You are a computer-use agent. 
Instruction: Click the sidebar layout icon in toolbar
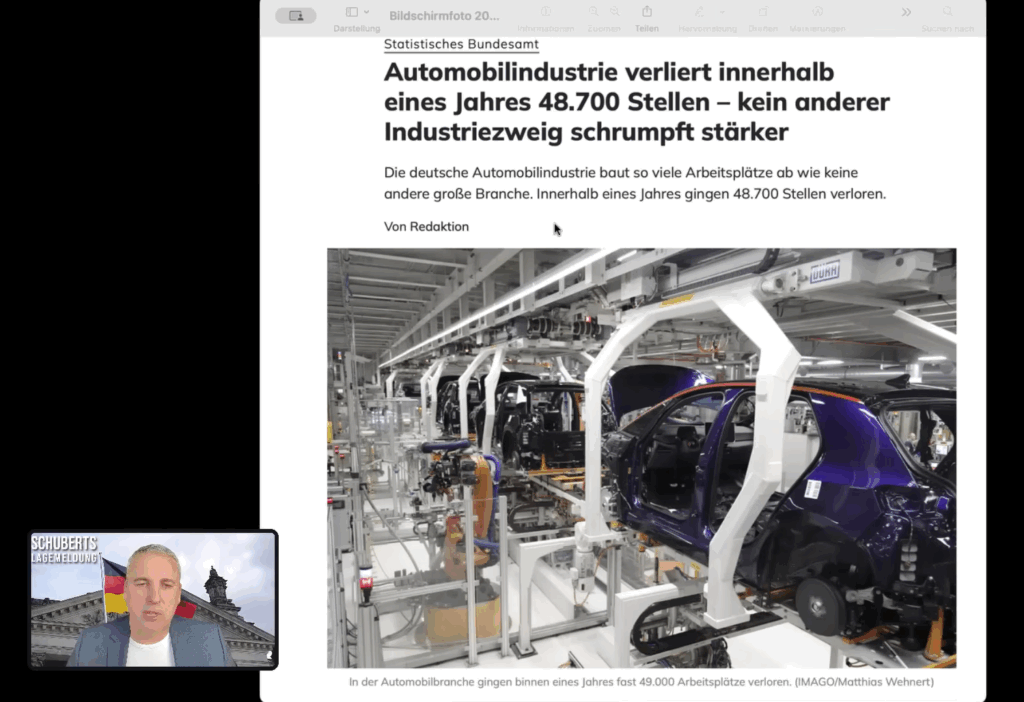tap(352, 12)
